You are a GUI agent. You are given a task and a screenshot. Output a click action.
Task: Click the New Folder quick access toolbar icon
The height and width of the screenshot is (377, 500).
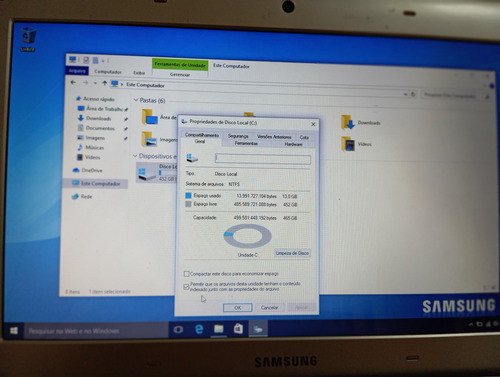coord(95,60)
